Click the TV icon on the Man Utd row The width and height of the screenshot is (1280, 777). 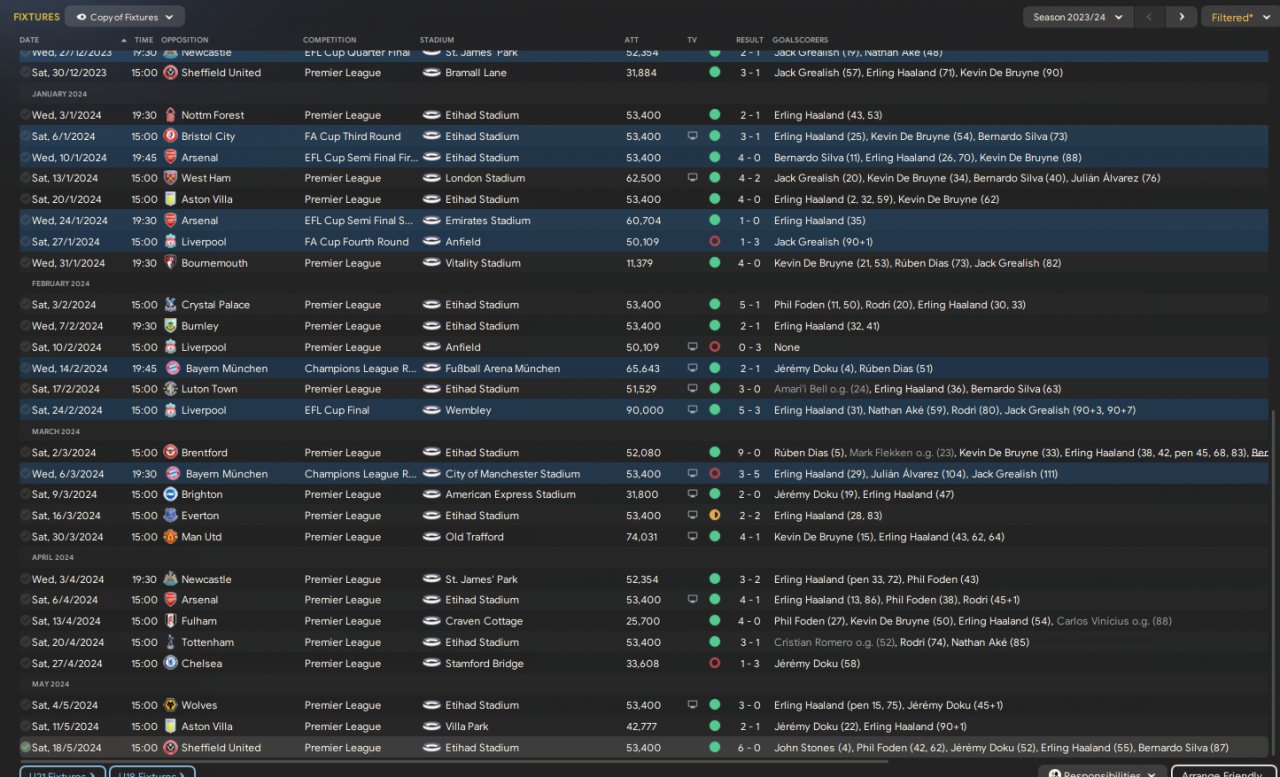tap(692, 537)
